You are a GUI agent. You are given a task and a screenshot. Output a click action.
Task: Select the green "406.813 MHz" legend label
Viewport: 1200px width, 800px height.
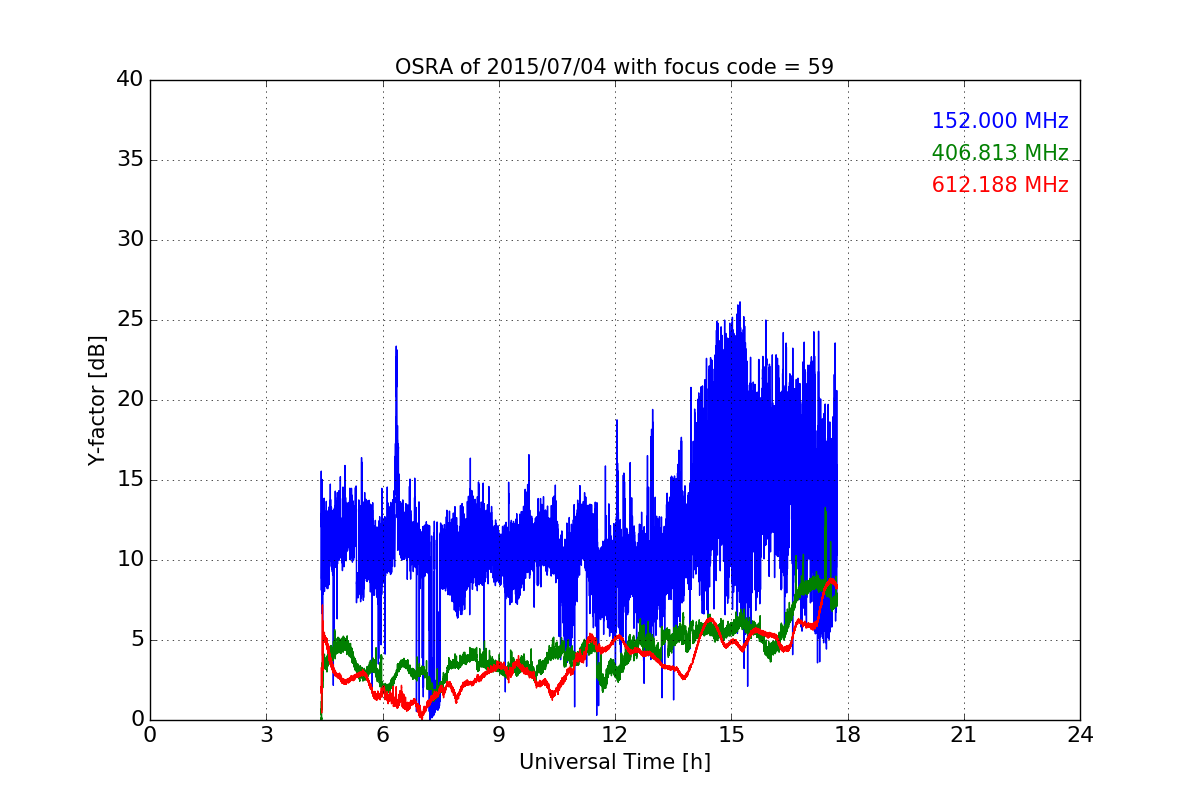pyautogui.click(x=1000, y=153)
